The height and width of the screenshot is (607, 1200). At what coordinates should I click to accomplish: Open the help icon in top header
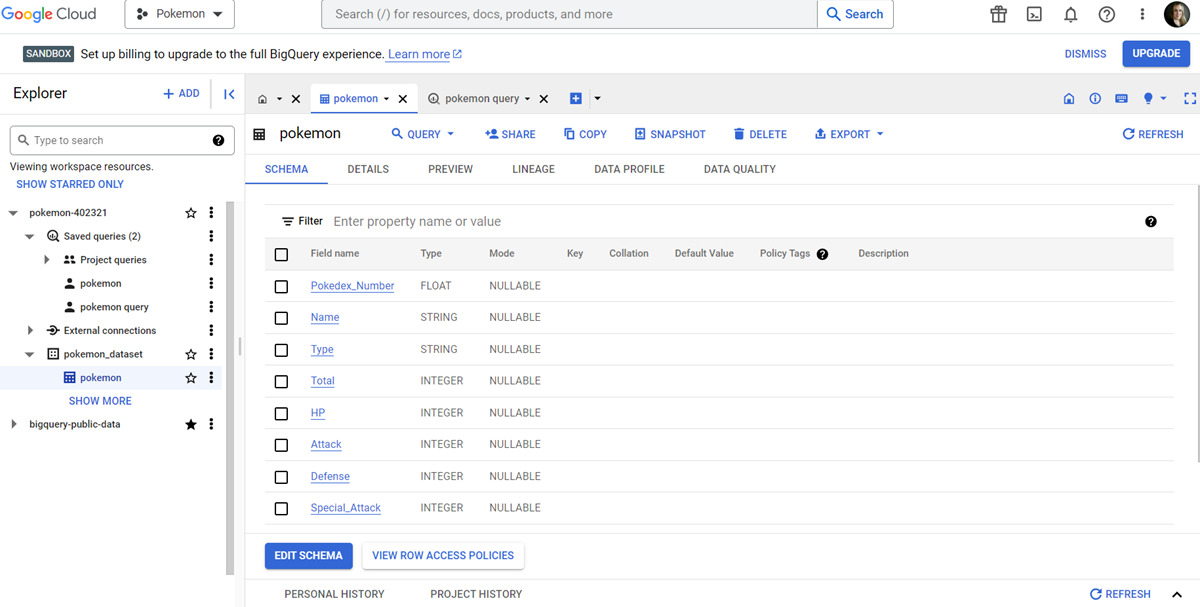[1106, 14]
